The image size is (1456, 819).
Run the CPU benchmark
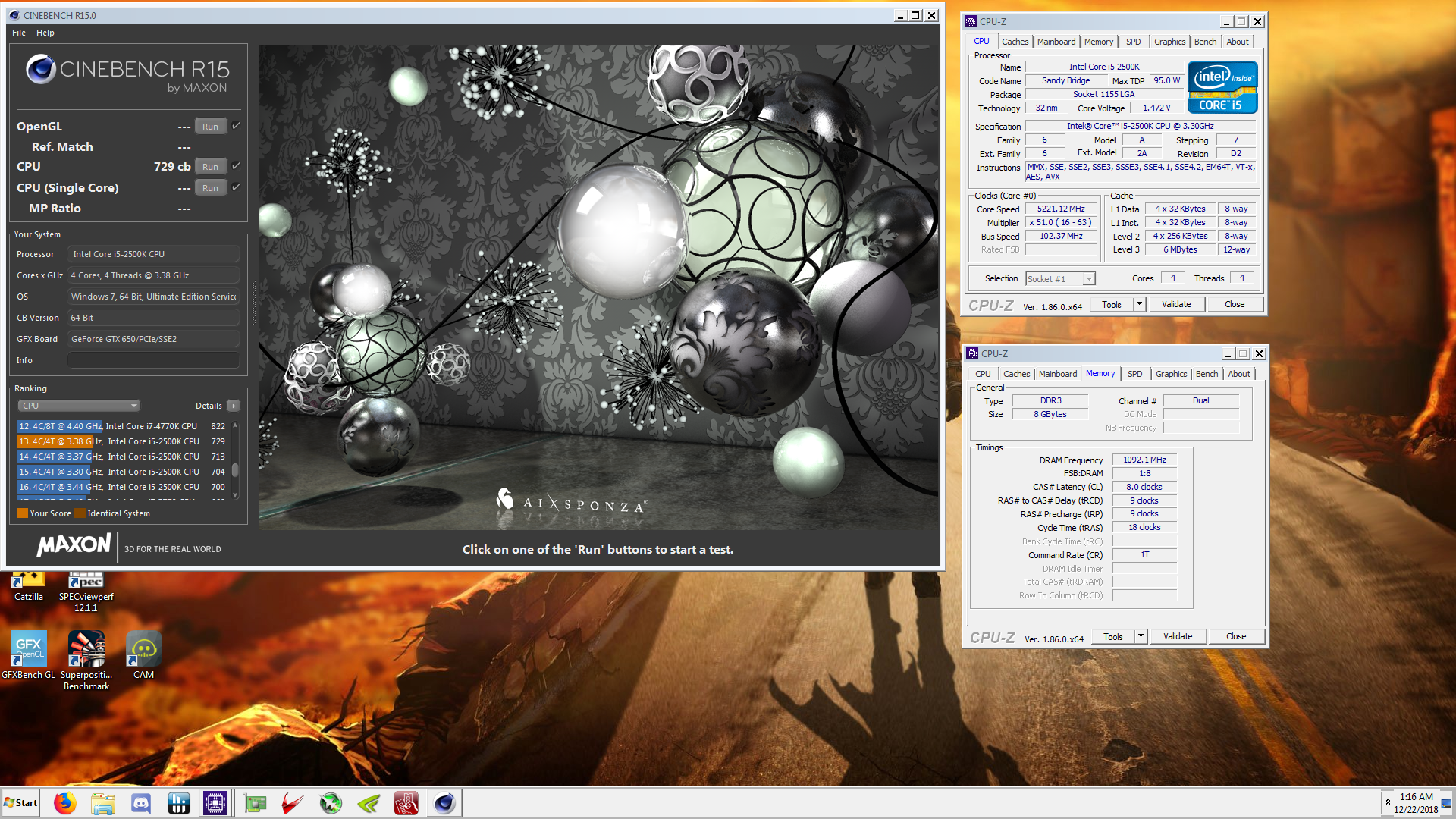point(211,167)
